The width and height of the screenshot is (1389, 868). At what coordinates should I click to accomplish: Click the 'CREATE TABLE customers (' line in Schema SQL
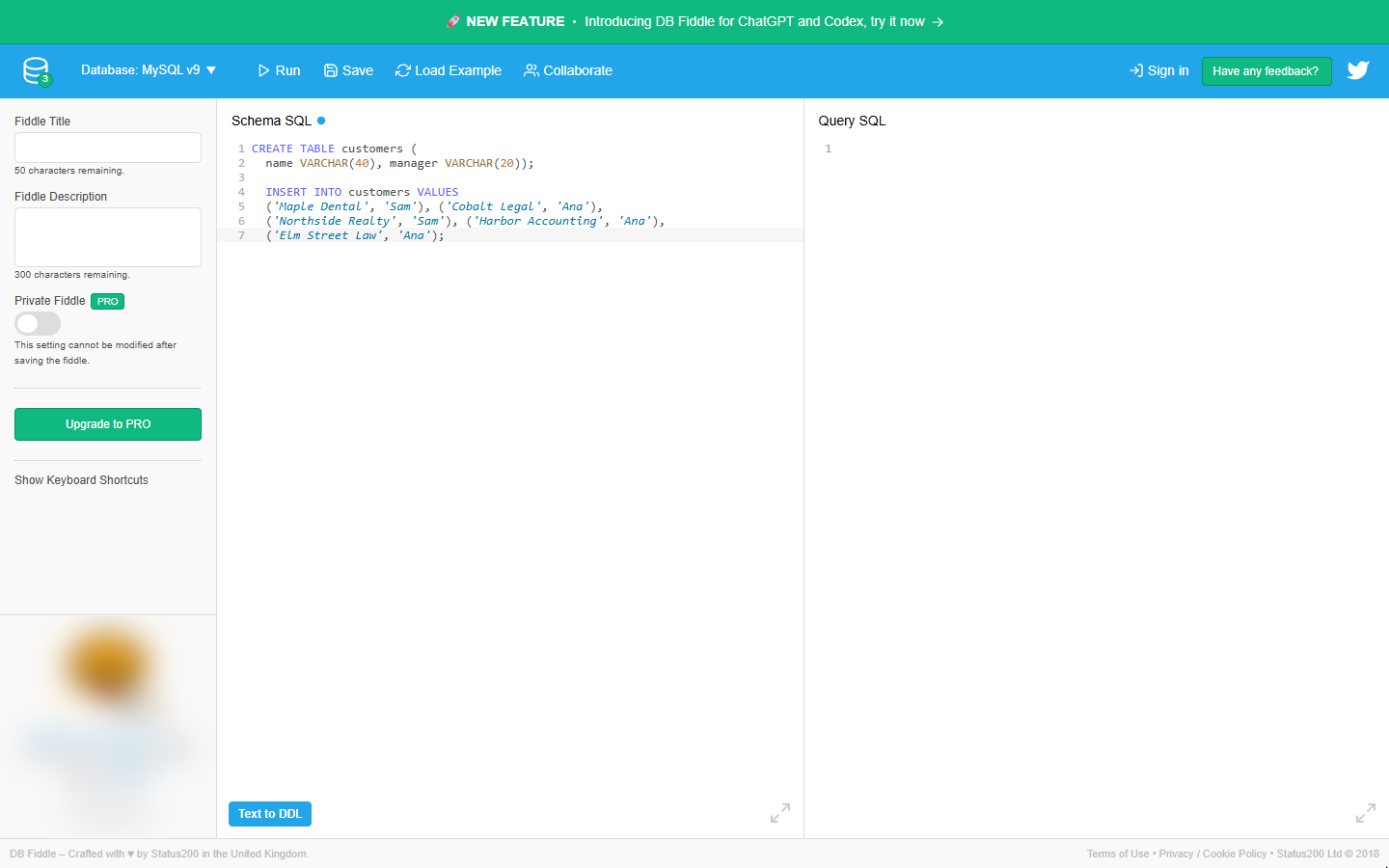click(x=334, y=149)
